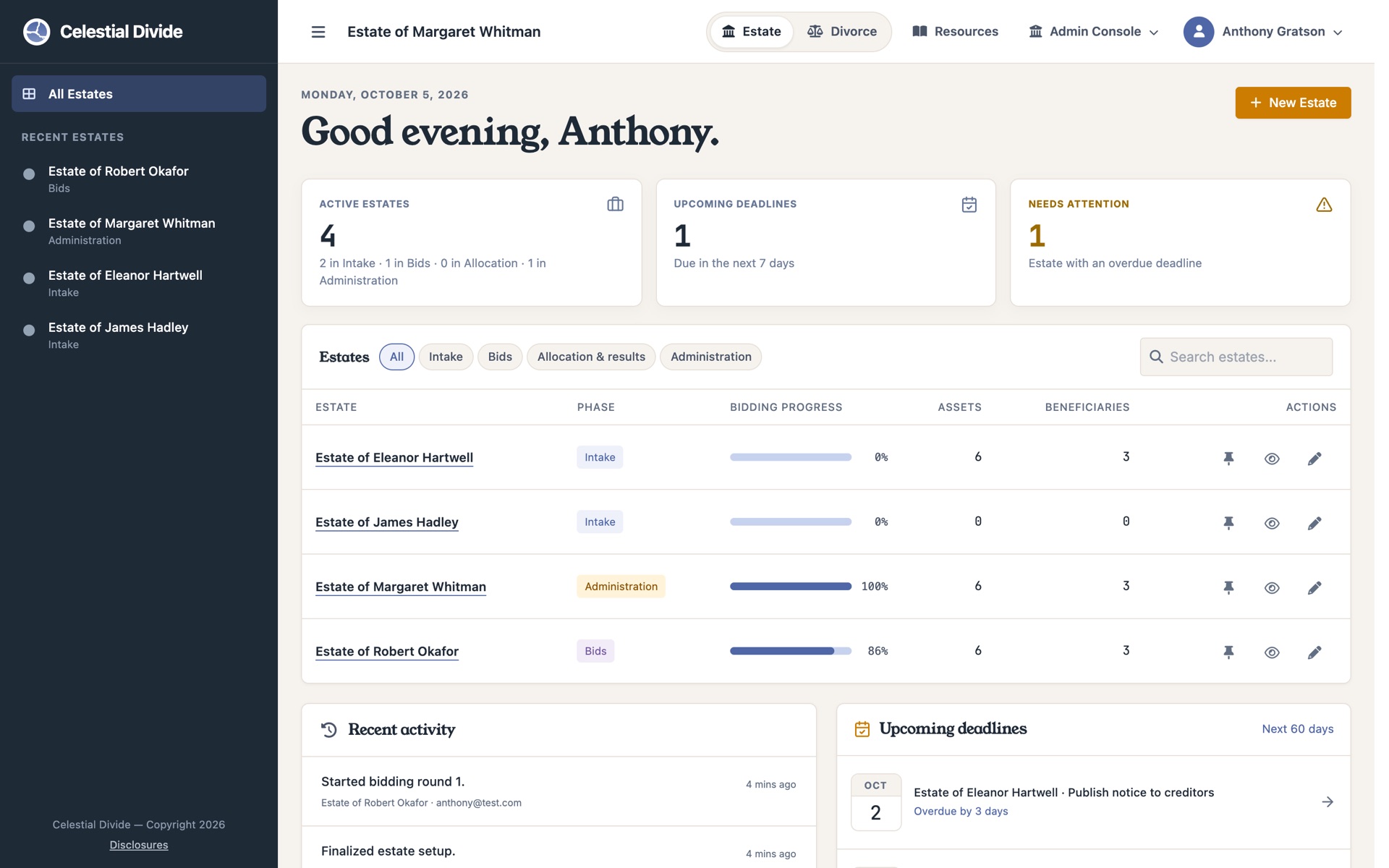View the Estate of Robert Okafor eye icon
1389x868 pixels.
(1272, 652)
